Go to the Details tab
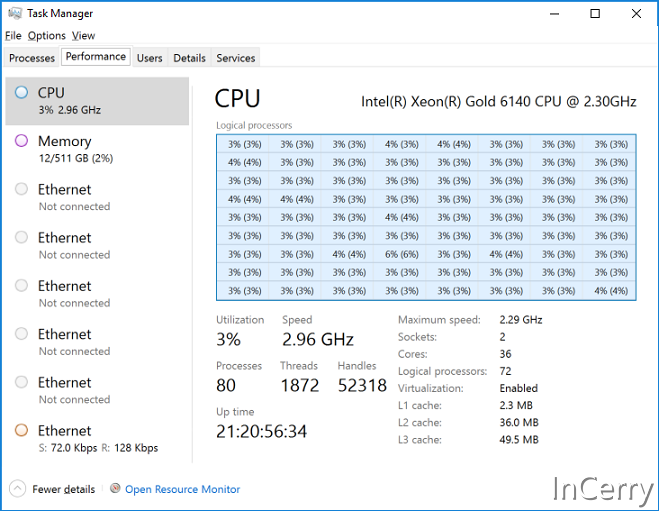659x511 pixels. pyautogui.click(x=189, y=58)
